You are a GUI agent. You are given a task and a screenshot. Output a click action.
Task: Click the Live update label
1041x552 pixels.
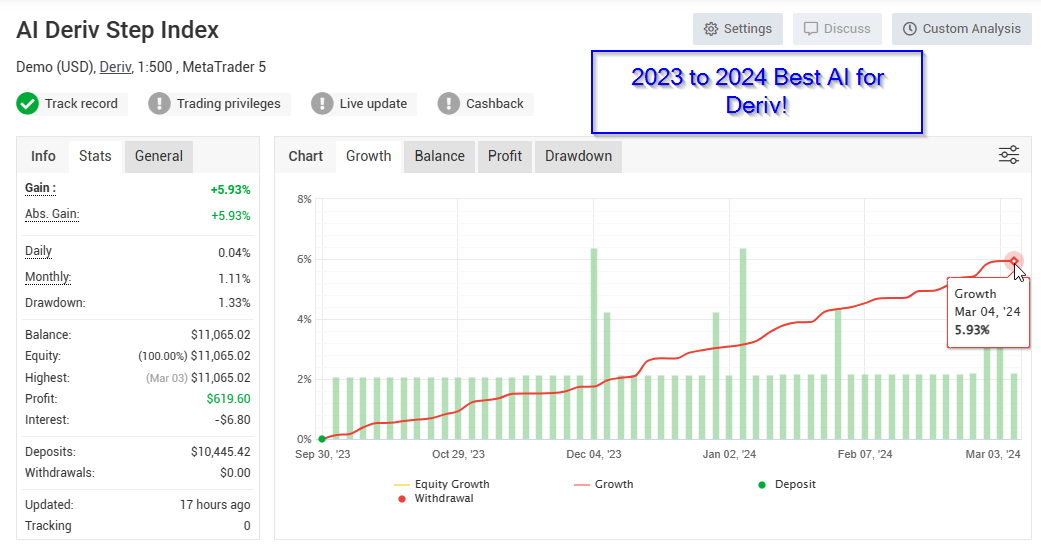373,104
